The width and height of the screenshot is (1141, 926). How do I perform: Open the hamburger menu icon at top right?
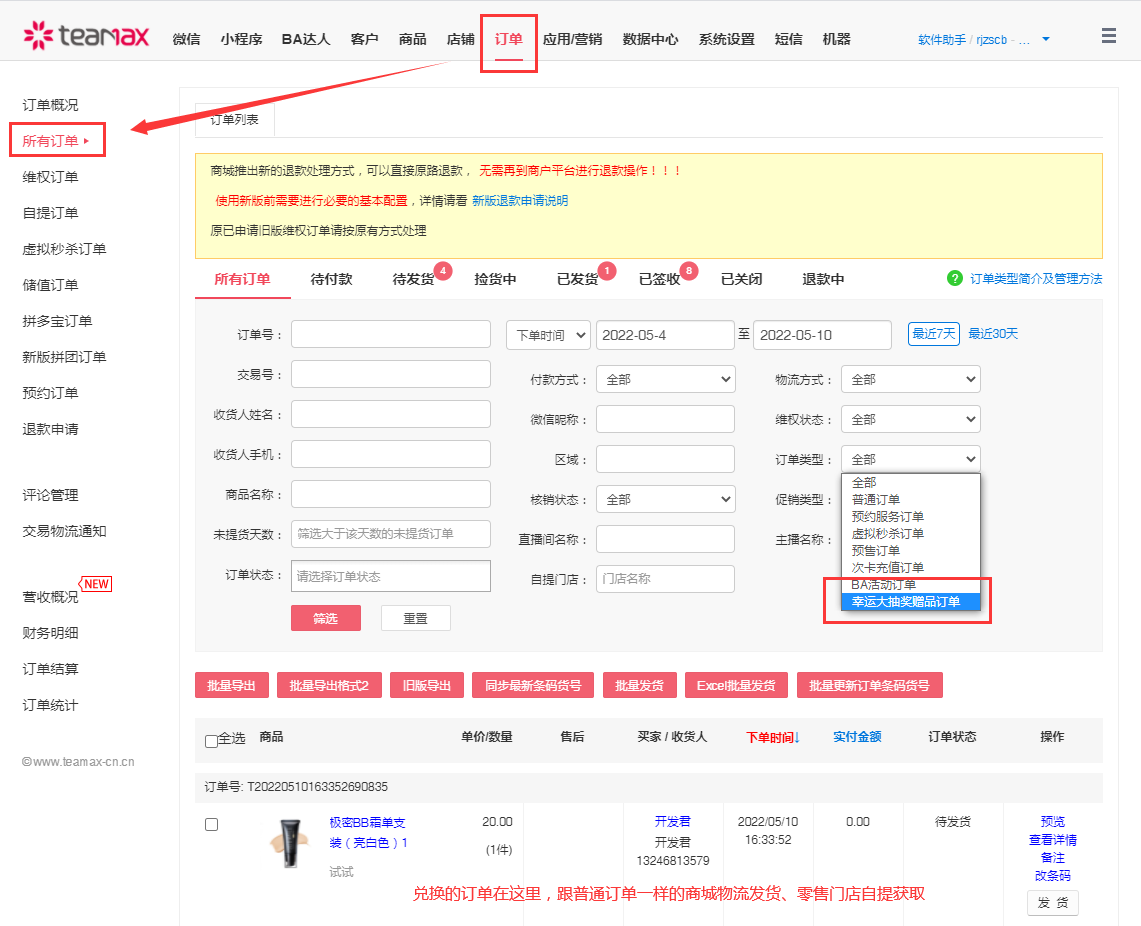click(1108, 34)
